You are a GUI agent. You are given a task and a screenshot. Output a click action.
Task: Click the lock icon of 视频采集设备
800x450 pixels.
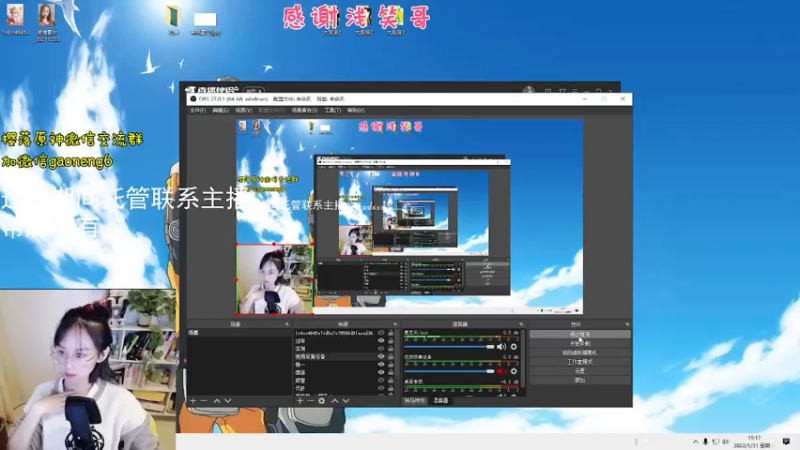[391, 357]
